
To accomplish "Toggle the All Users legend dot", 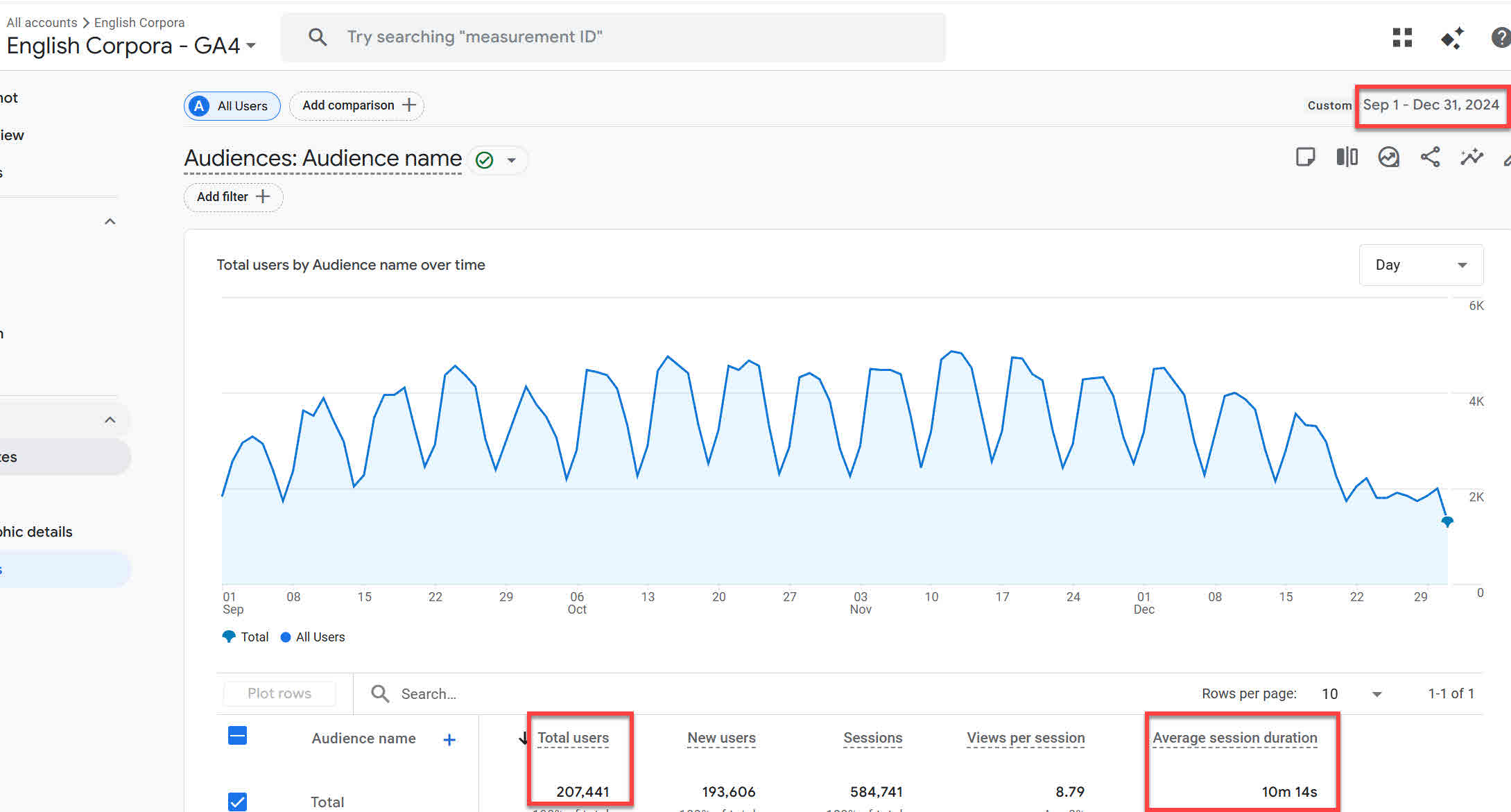I will [x=286, y=637].
